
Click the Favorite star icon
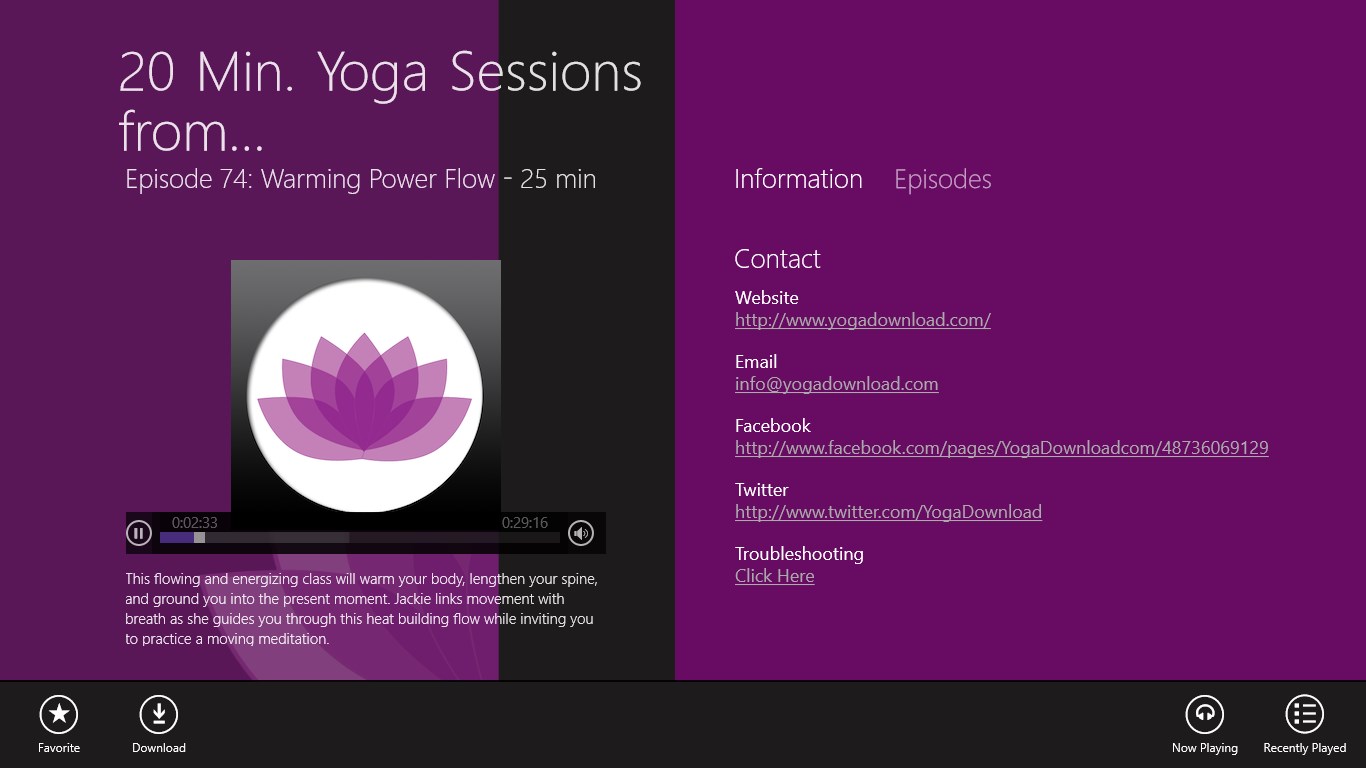[59, 714]
